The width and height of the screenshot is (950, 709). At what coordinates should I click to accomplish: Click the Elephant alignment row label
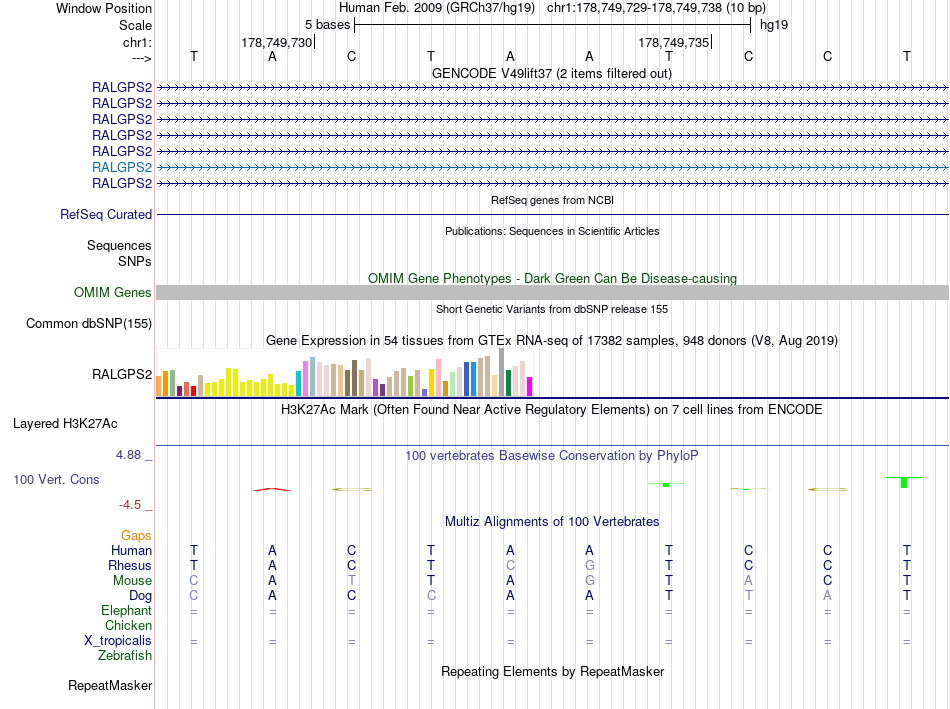[126, 610]
